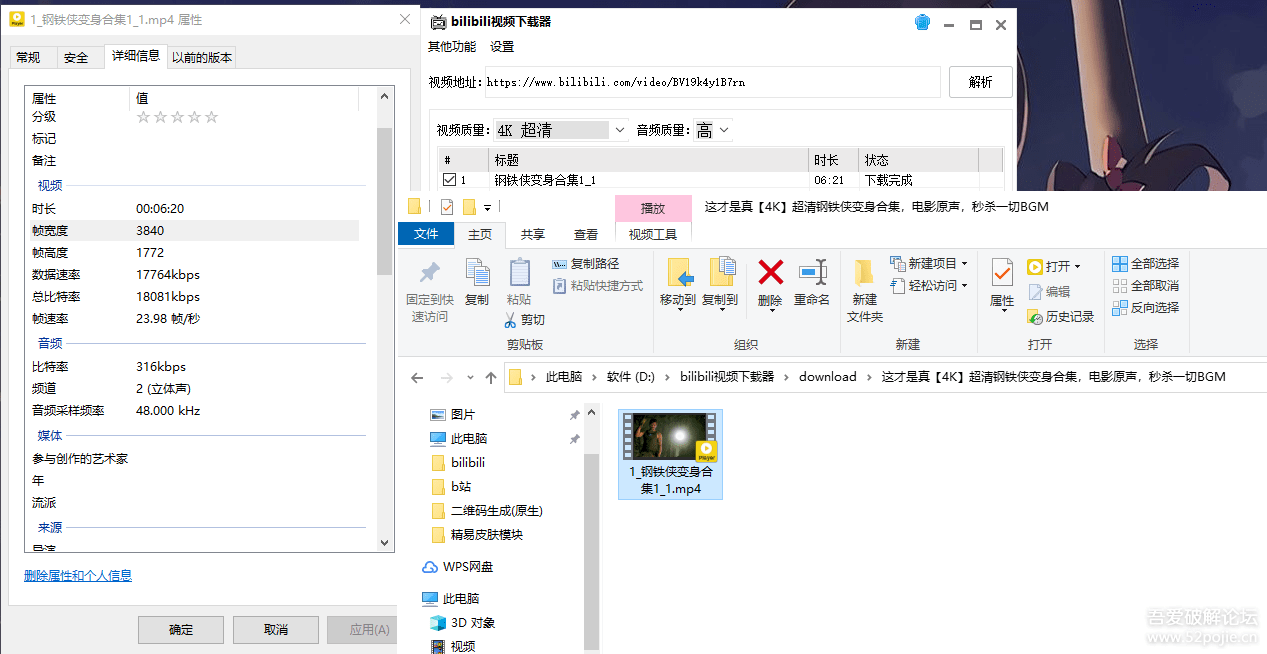Open the Settings menu in downloader
Viewport: 1267px width, 654px height.
(502, 47)
